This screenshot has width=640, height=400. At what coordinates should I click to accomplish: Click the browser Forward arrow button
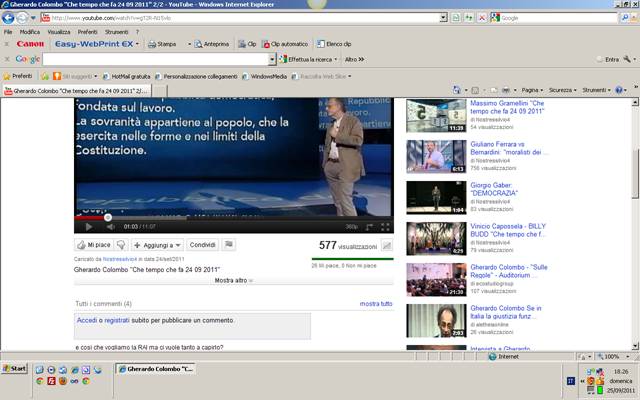coord(22,18)
